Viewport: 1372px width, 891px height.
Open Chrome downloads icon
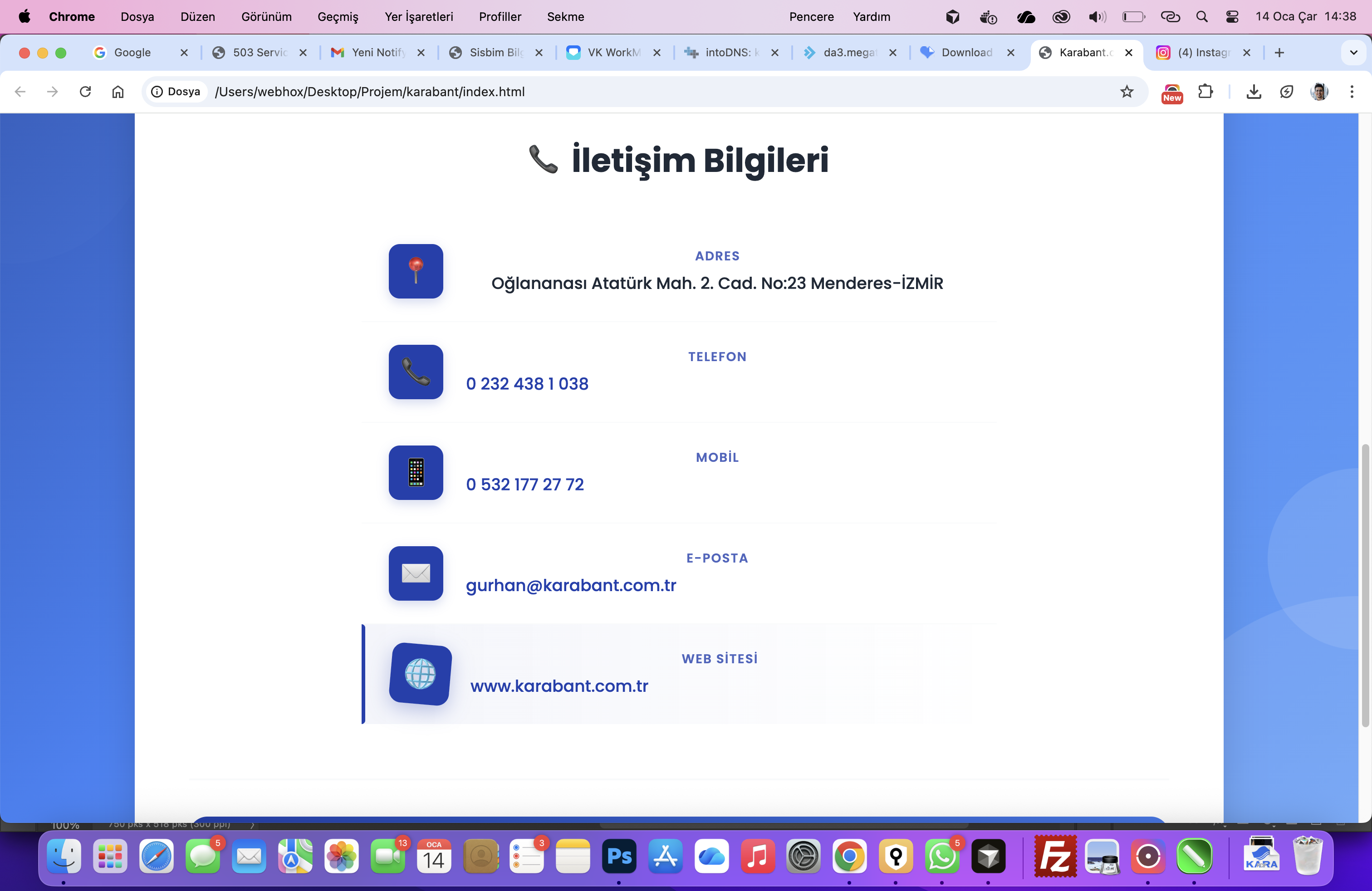[1253, 92]
